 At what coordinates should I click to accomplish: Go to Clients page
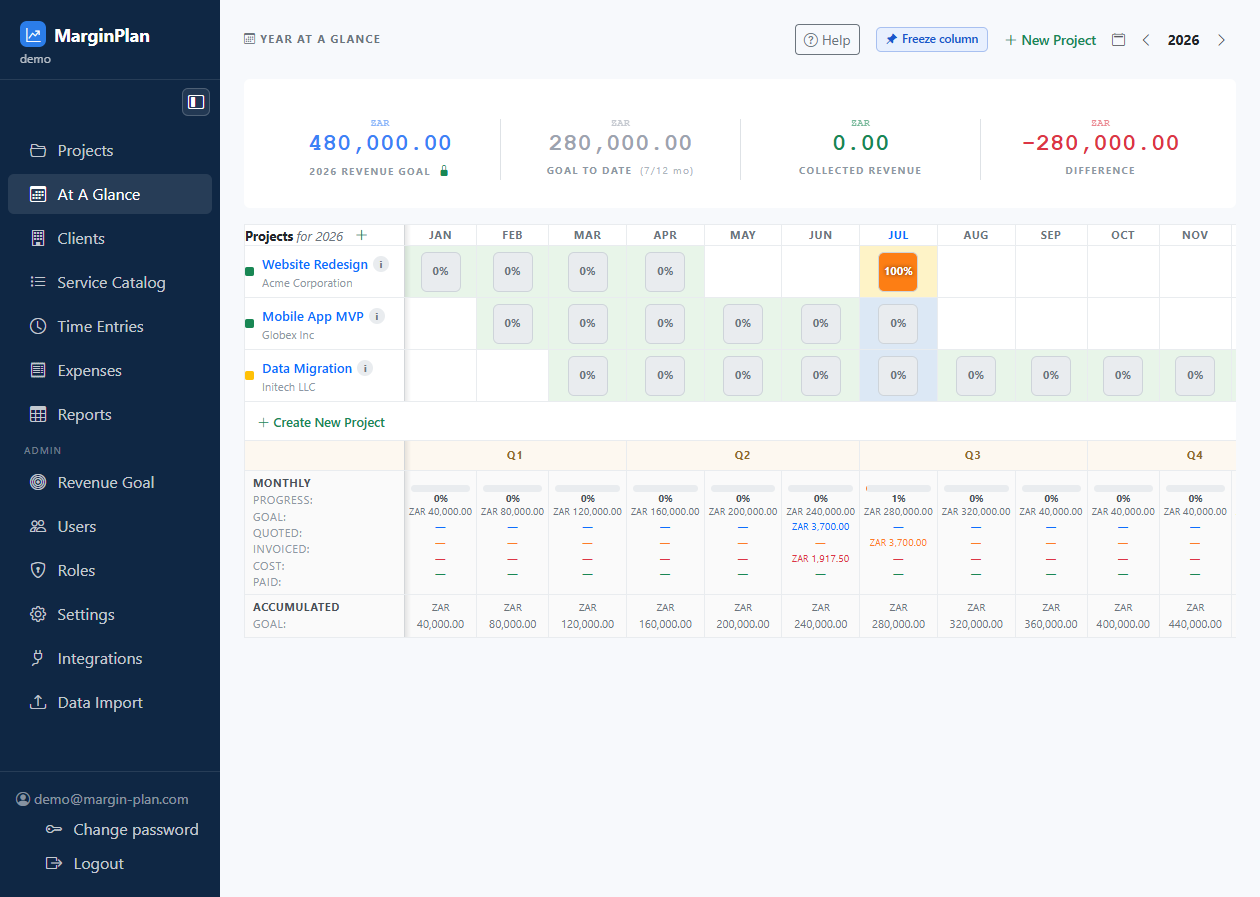coord(110,239)
